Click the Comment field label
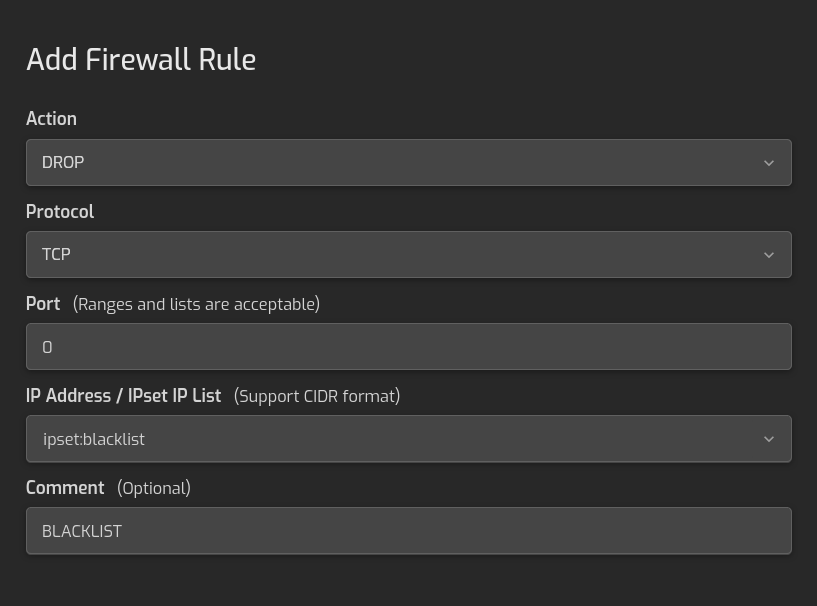The height and width of the screenshot is (606, 817). 65,488
